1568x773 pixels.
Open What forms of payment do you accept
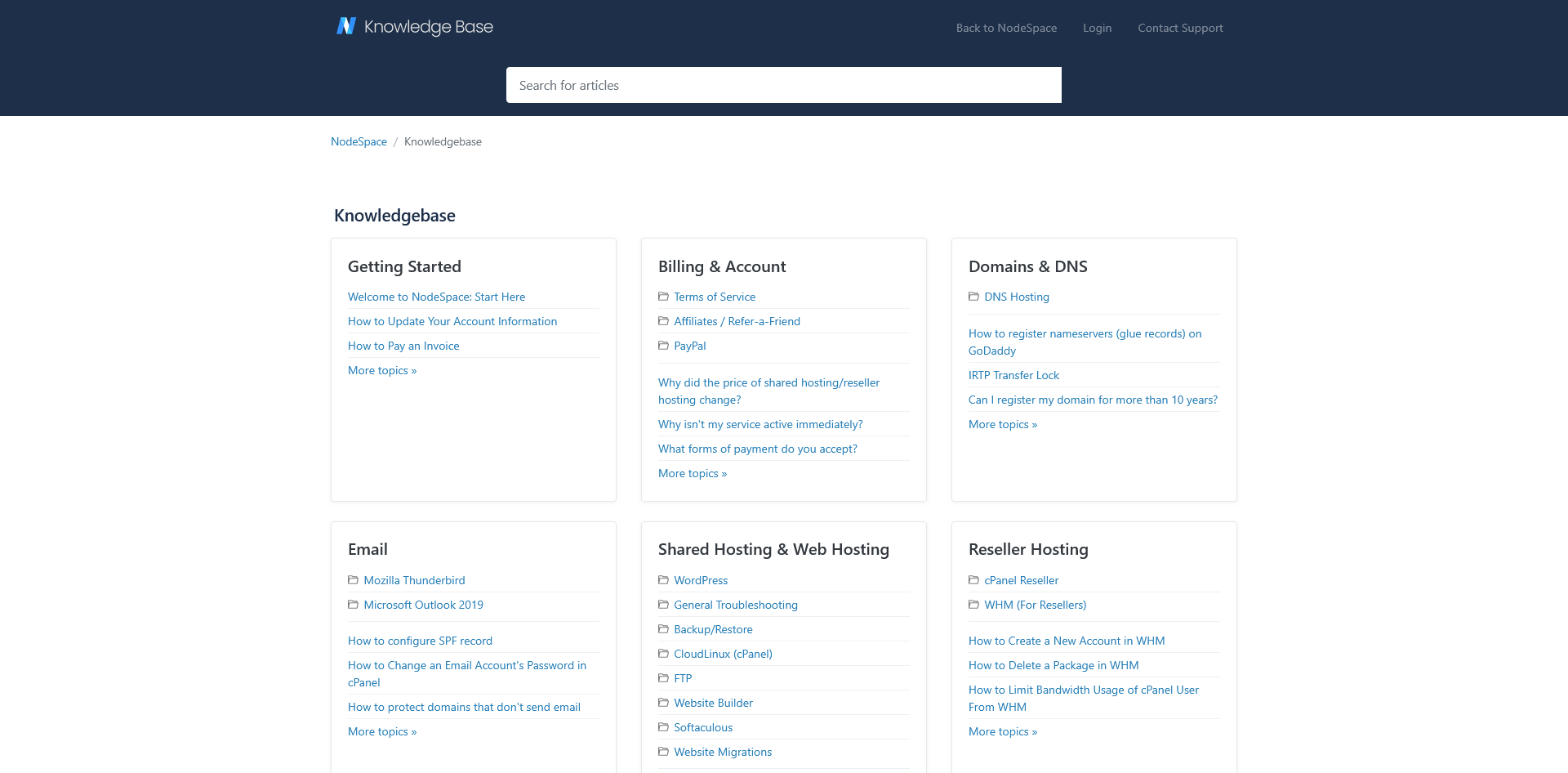758,449
